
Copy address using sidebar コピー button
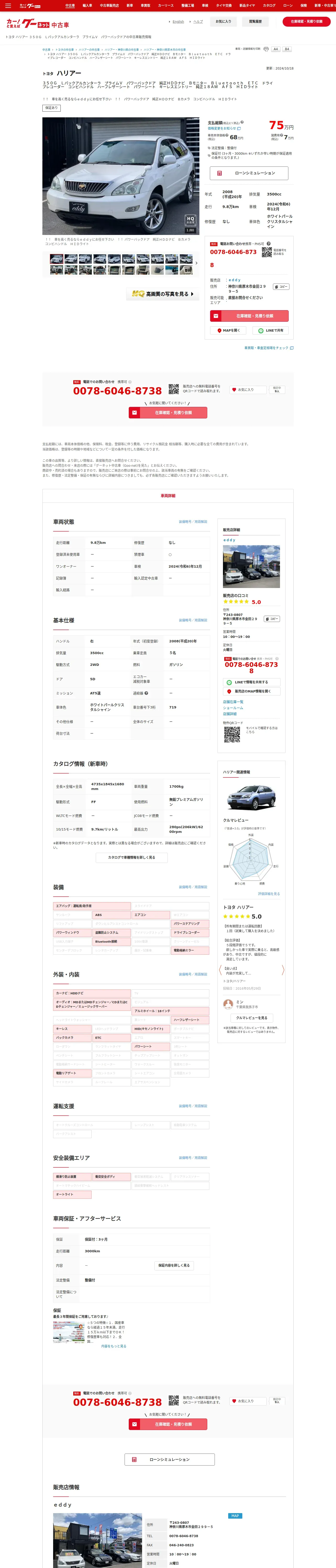pyautogui.click(x=272, y=619)
